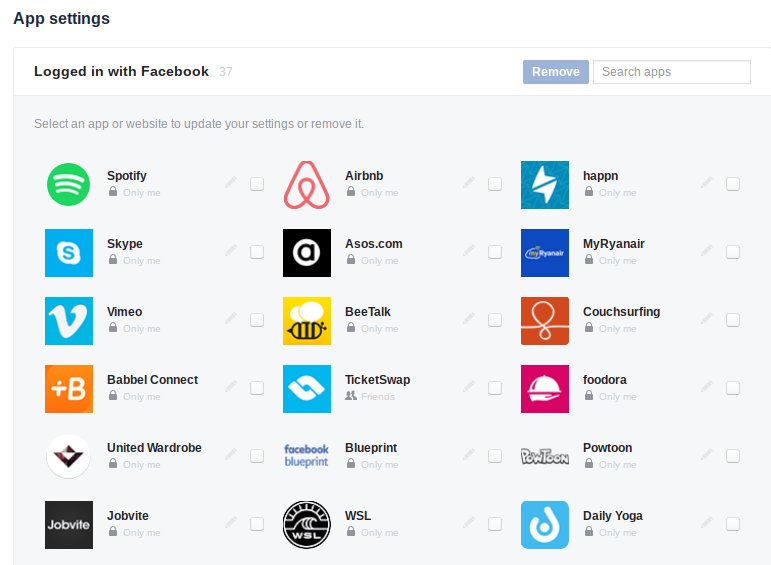Tick the Powtoon checkbox
This screenshot has height=565, width=771.
(x=733, y=456)
